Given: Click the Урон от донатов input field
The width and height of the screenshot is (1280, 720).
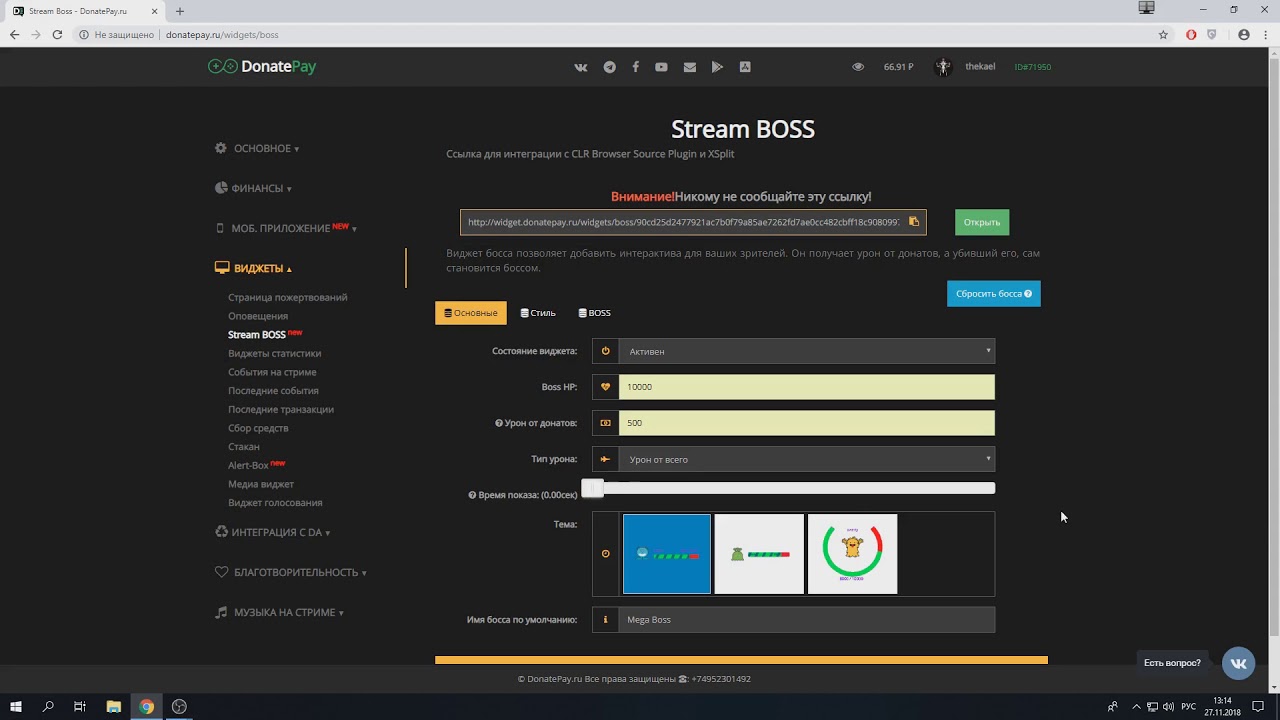Looking at the screenshot, I should [806, 423].
